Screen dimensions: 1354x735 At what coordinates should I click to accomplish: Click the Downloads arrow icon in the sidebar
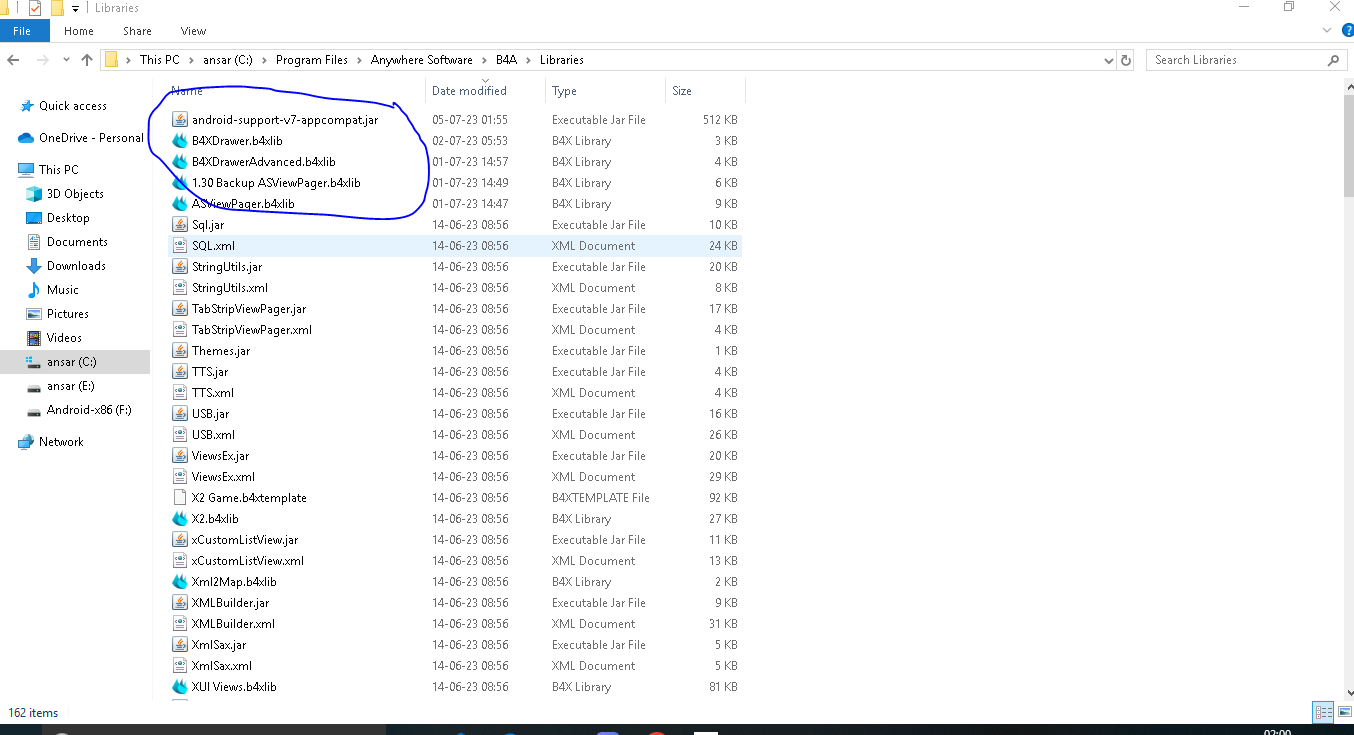[x=34, y=266]
